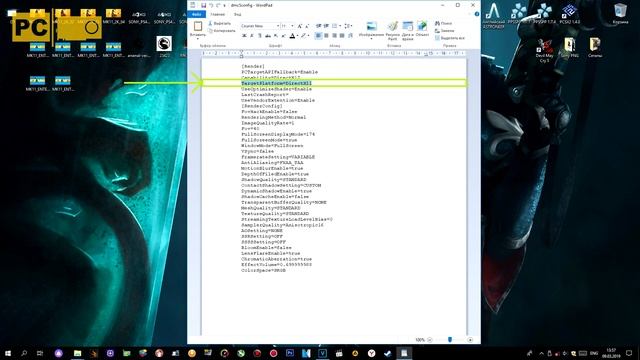The image size is (640, 360).
Task: Click Select all (Выделить все)
Action: [x=450, y=38]
